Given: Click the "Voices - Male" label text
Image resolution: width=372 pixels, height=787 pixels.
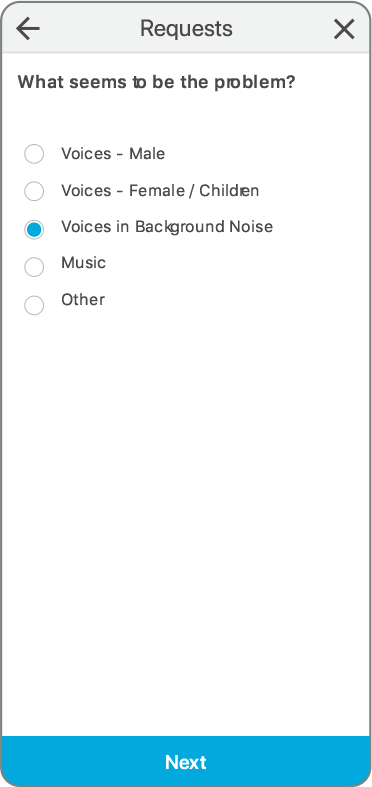Looking at the screenshot, I should [113, 153].
